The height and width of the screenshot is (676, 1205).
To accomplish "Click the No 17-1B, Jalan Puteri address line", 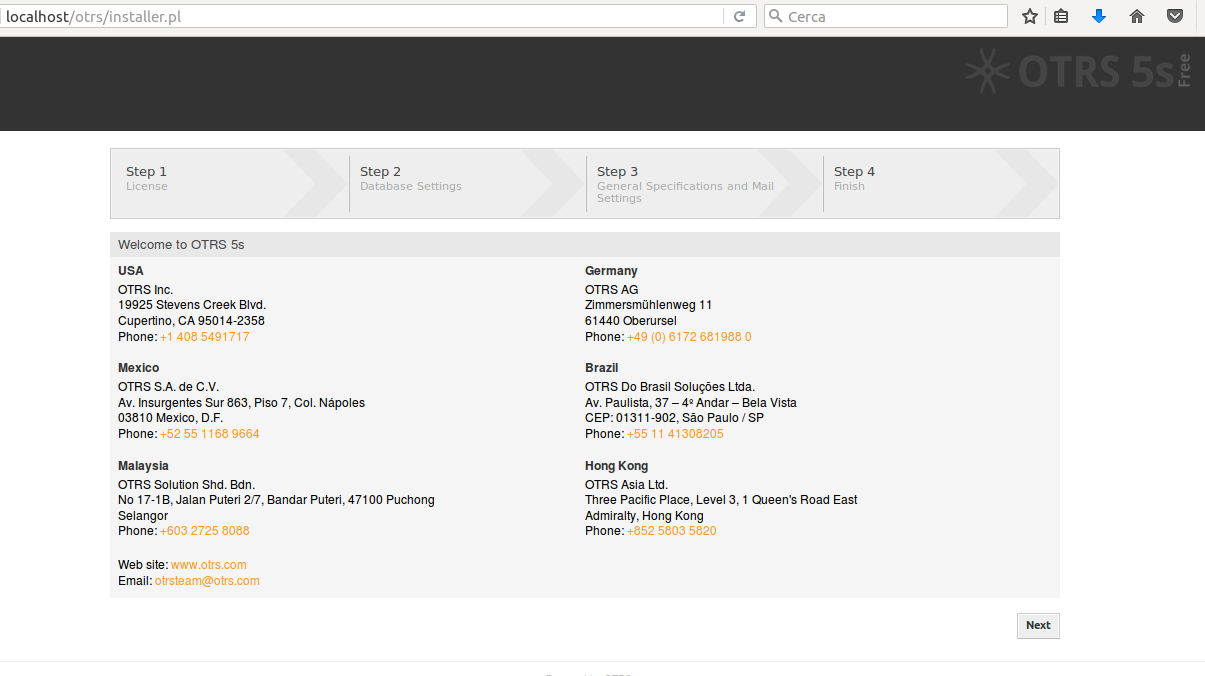I will 276,500.
